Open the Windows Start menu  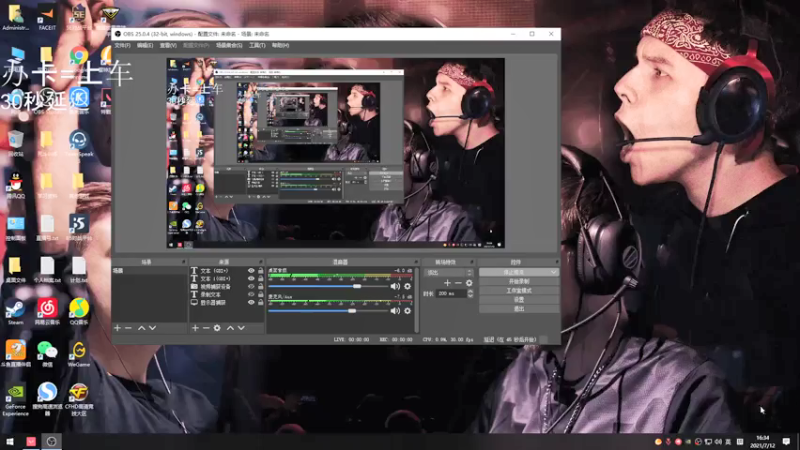click(x=10, y=441)
